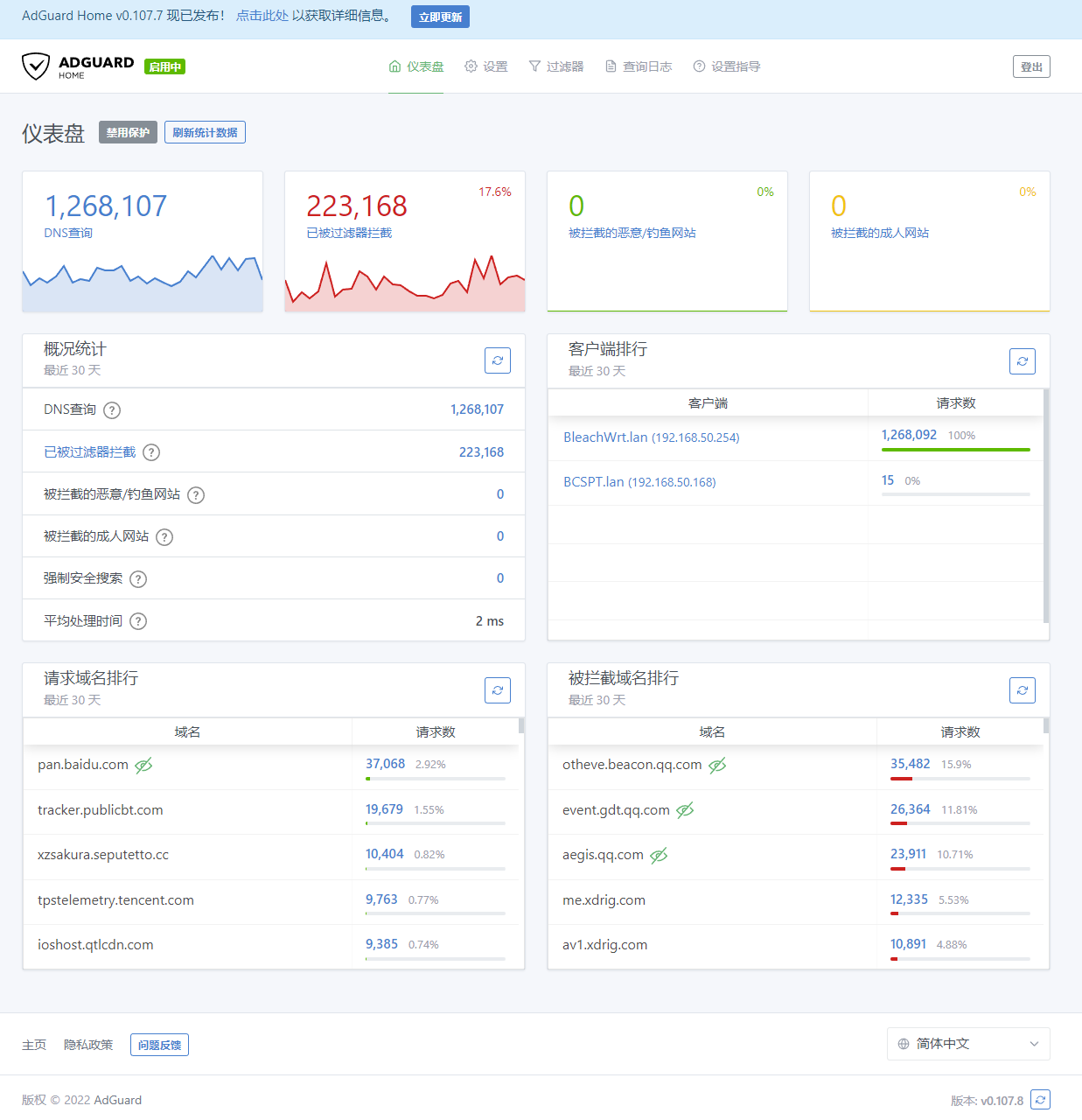Click 19,679 request count for tracker.publicbt.com
The width and height of the screenshot is (1082, 1120).
pyautogui.click(x=384, y=809)
